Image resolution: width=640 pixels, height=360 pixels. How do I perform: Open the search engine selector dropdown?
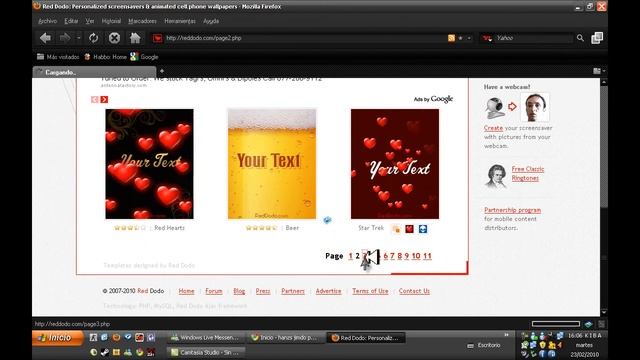(x=487, y=38)
